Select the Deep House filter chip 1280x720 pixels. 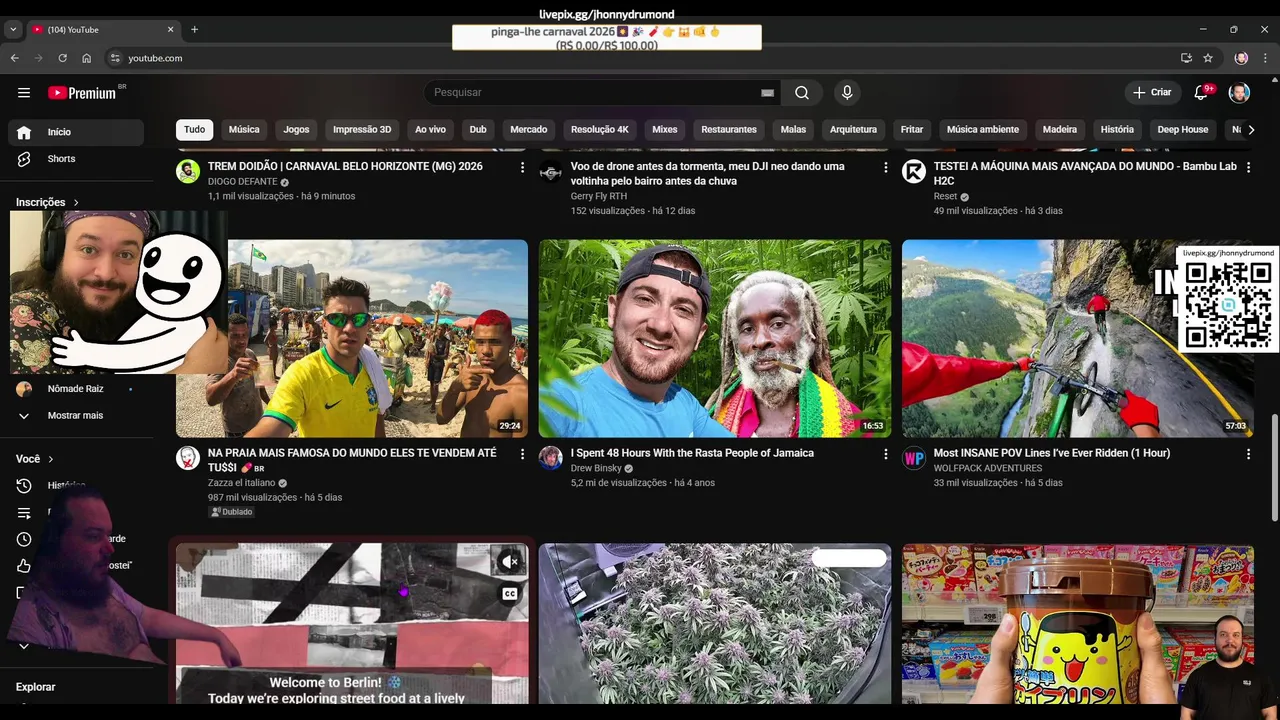(1183, 130)
